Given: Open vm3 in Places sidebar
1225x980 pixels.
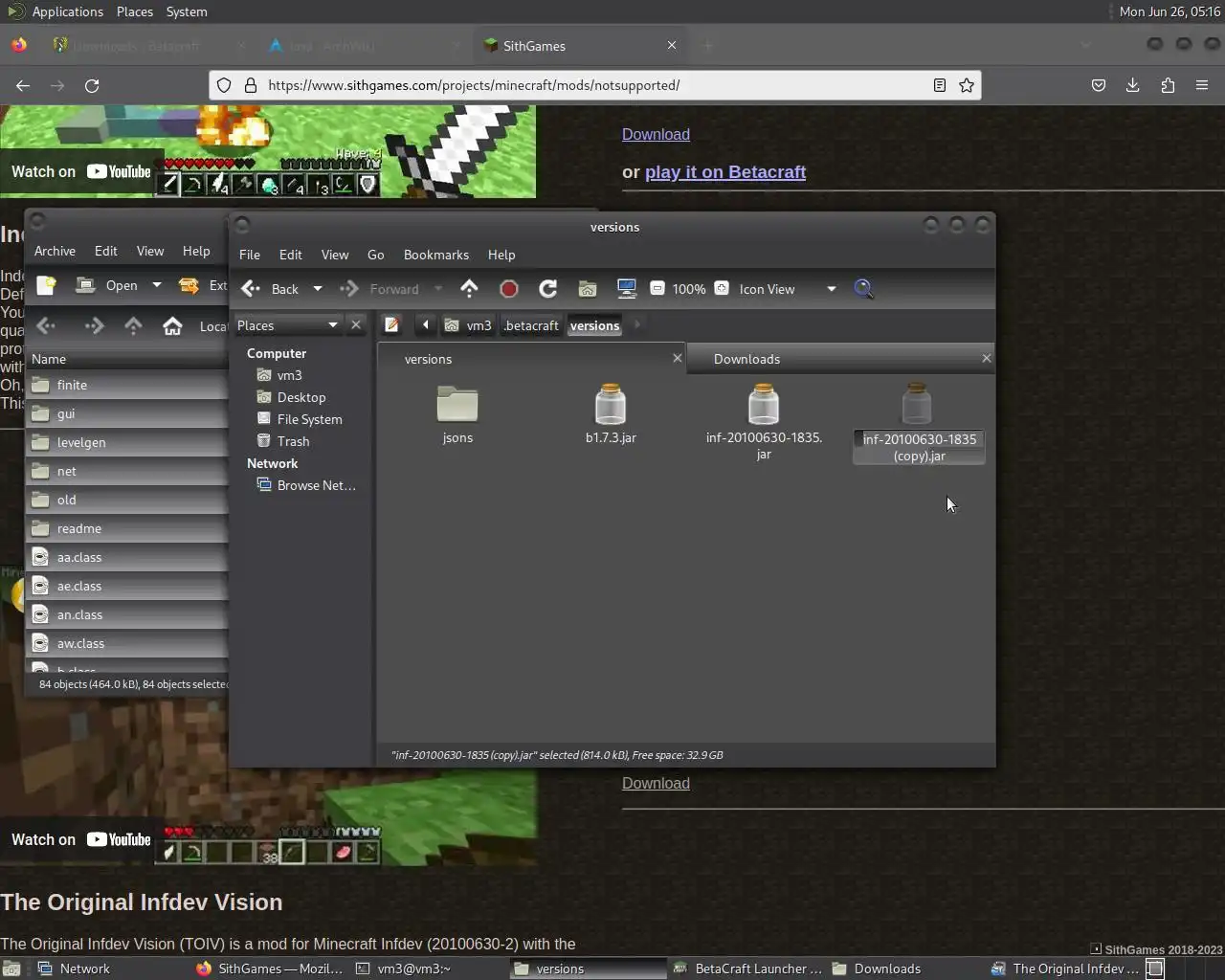Looking at the screenshot, I should point(289,375).
